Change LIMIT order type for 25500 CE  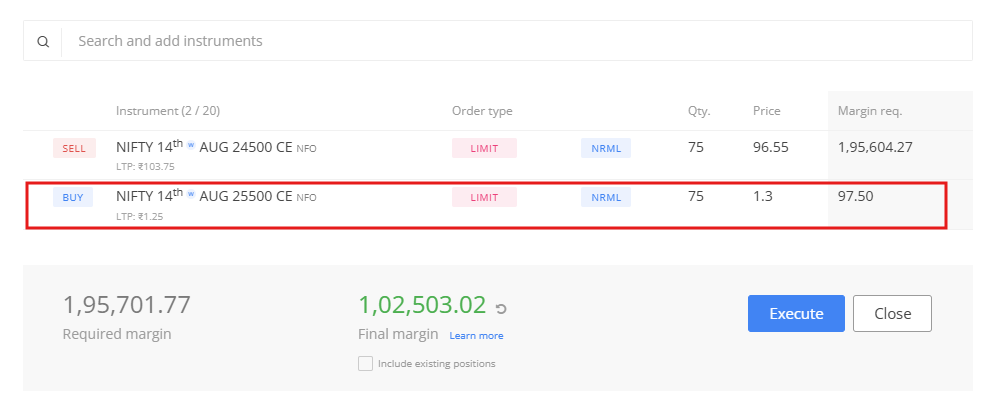[484, 197]
